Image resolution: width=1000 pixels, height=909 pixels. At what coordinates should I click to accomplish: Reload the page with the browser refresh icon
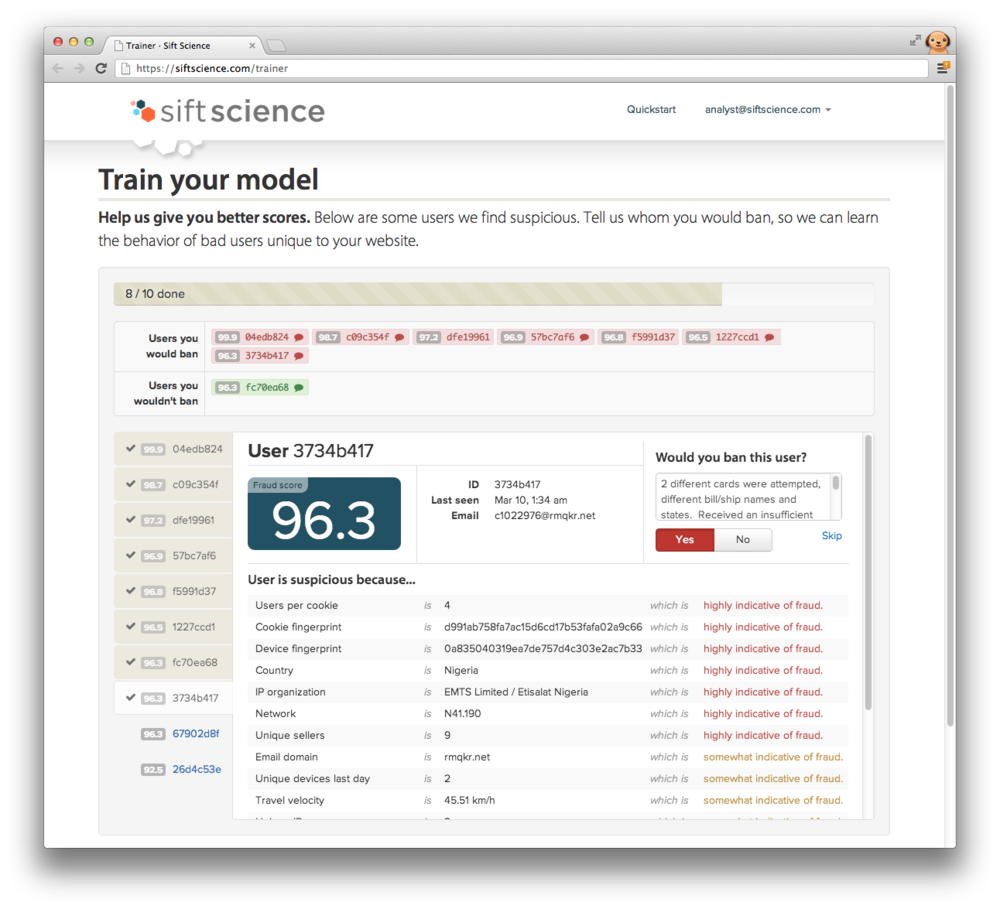tap(99, 68)
